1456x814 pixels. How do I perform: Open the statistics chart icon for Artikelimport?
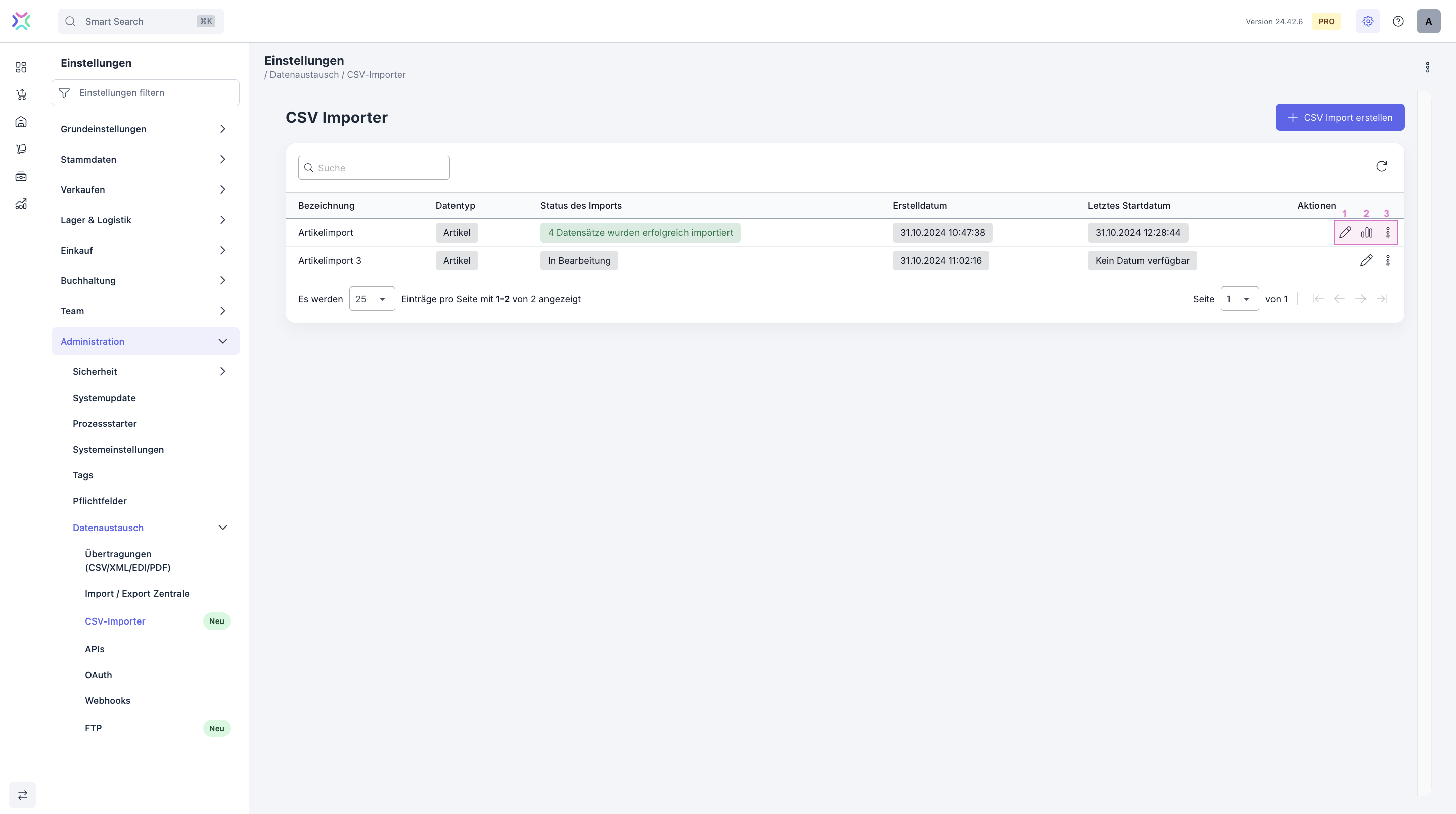click(1366, 233)
